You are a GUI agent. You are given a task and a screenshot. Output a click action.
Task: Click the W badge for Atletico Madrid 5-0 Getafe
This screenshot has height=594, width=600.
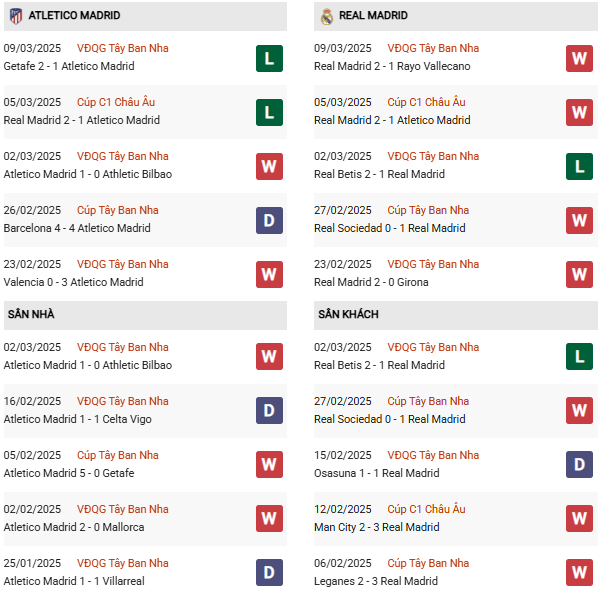pyautogui.click(x=269, y=465)
